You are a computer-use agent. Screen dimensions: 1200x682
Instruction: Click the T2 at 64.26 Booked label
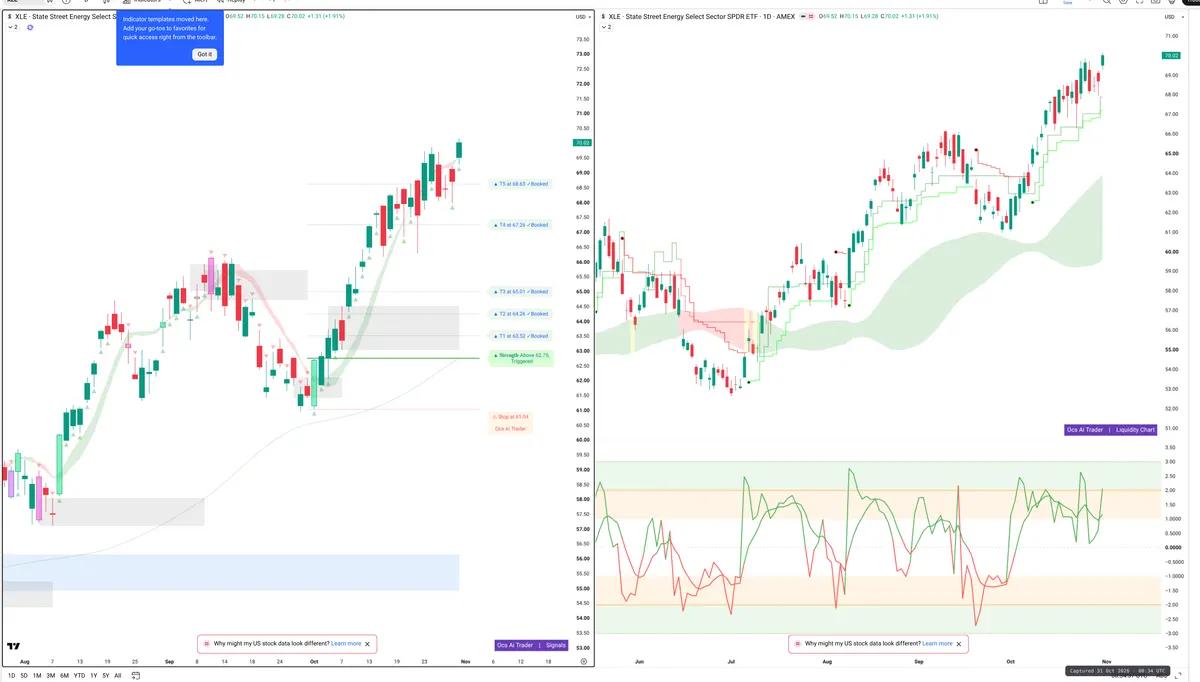(521, 314)
